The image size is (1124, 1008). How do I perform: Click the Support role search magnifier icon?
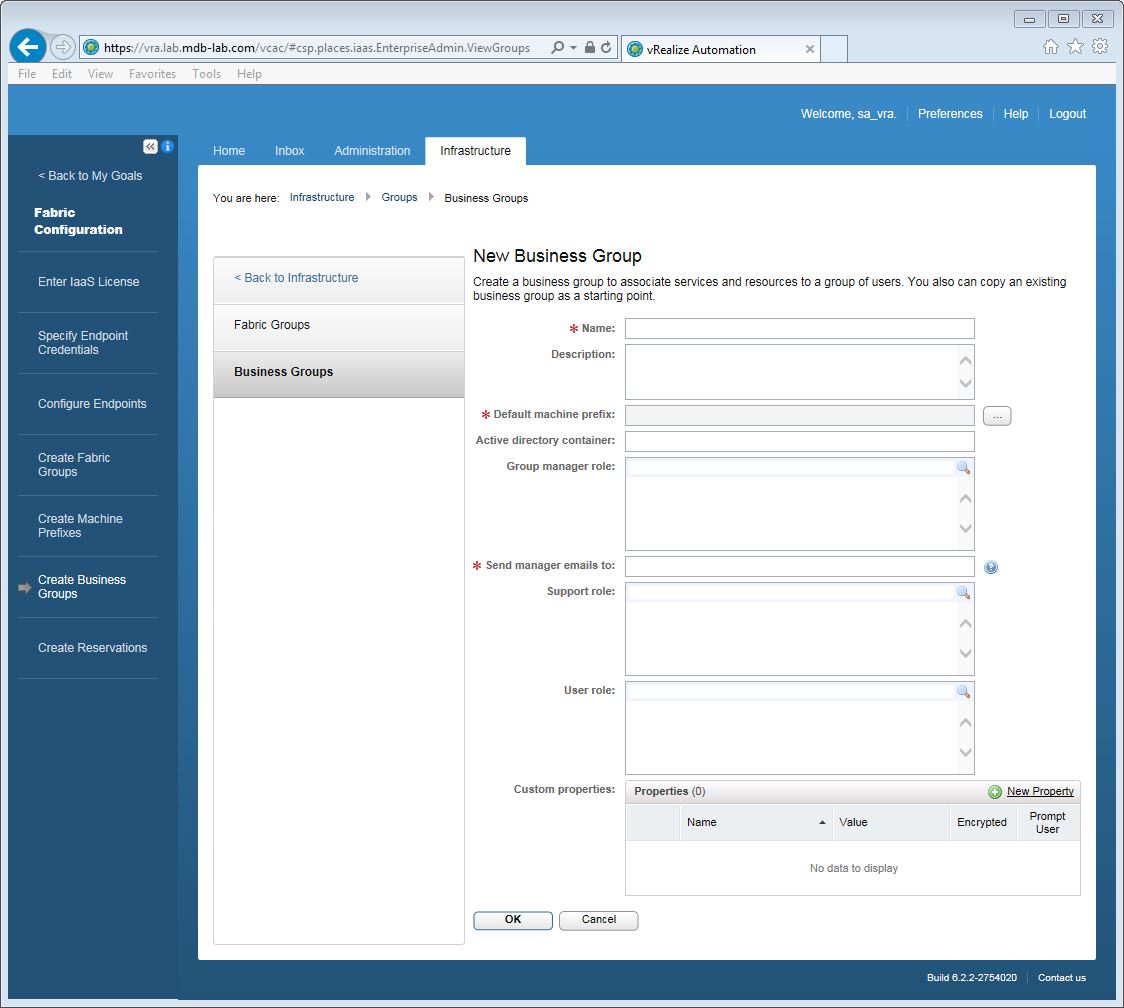click(x=963, y=593)
